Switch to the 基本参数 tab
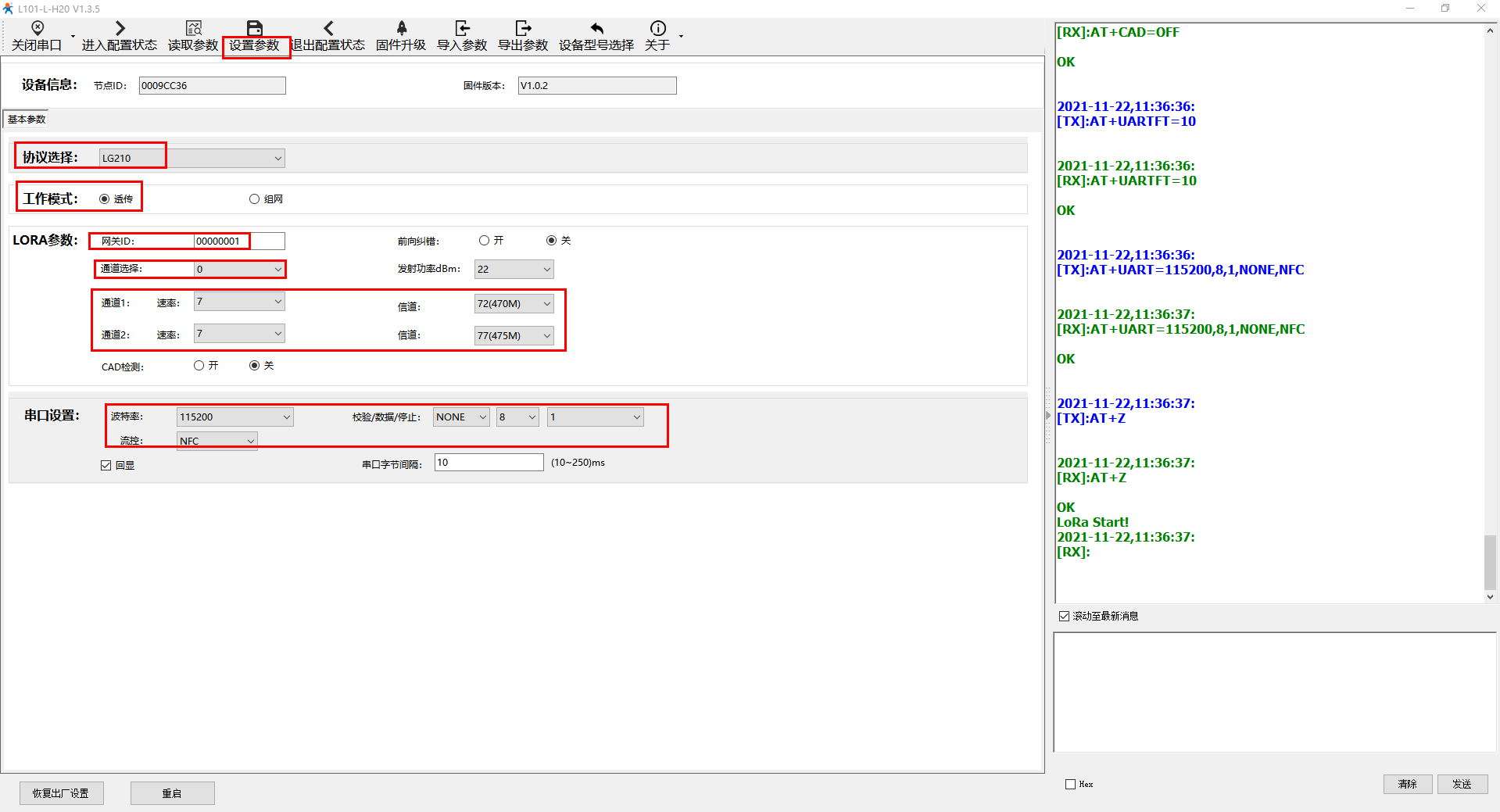 coord(27,120)
